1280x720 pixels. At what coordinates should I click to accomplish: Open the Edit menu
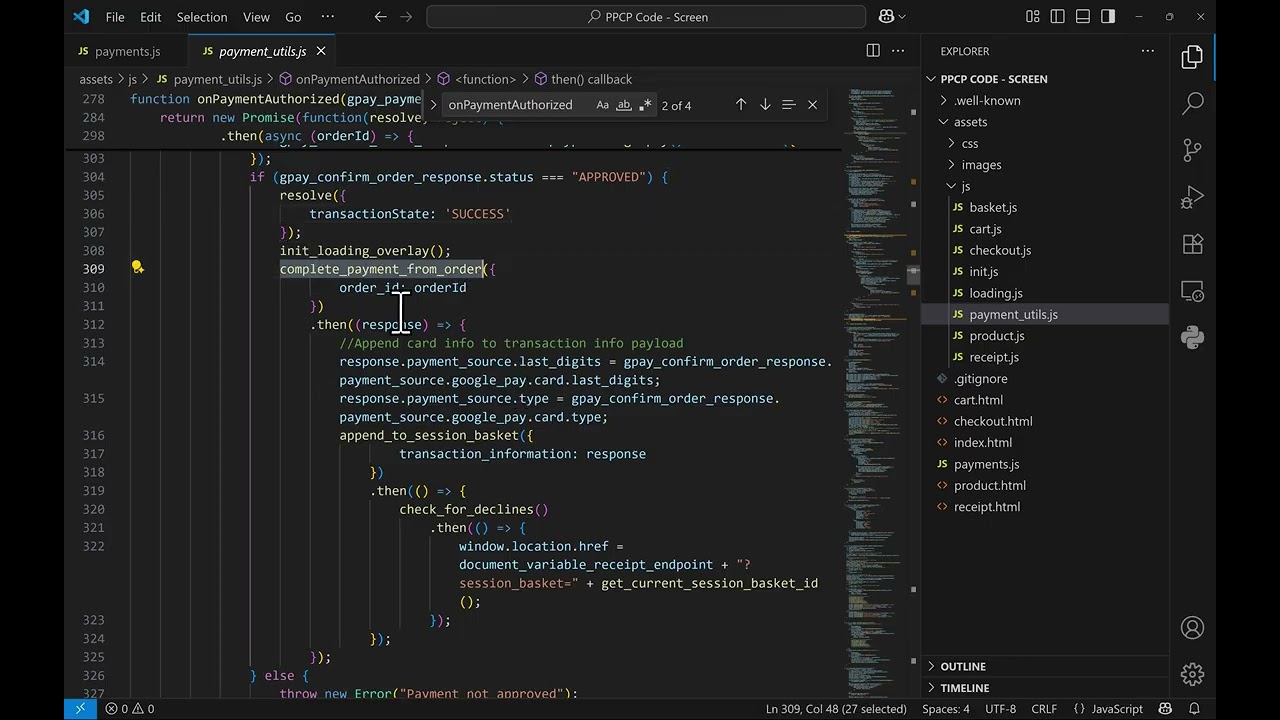click(x=151, y=17)
